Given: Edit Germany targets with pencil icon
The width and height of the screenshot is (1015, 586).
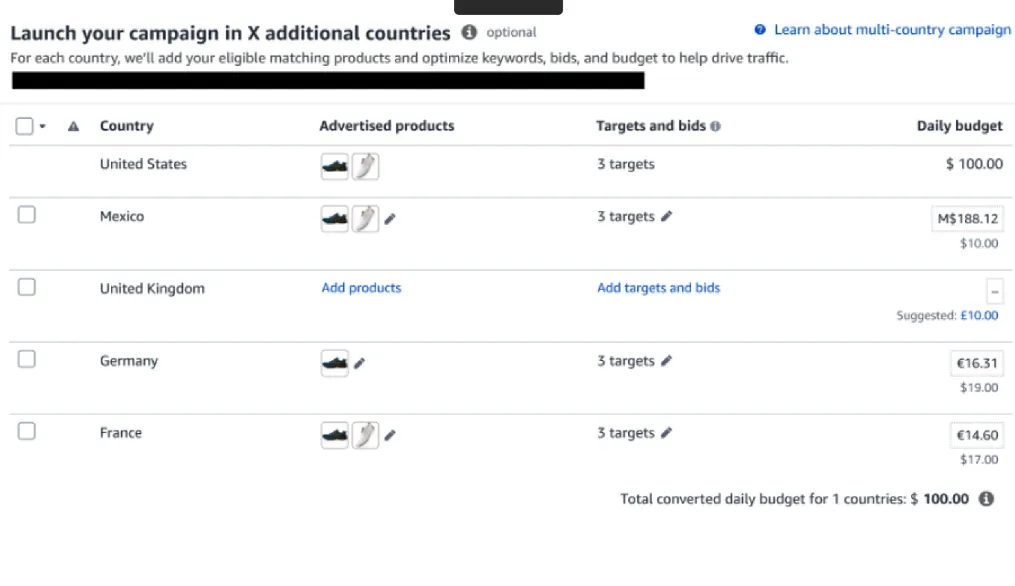Looking at the screenshot, I should tap(667, 361).
